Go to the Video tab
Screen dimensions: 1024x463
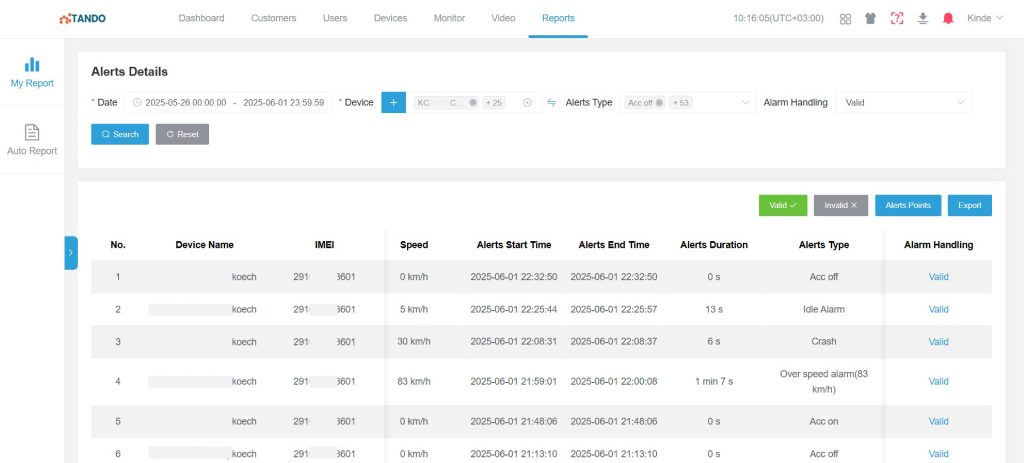tap(503, 18)
